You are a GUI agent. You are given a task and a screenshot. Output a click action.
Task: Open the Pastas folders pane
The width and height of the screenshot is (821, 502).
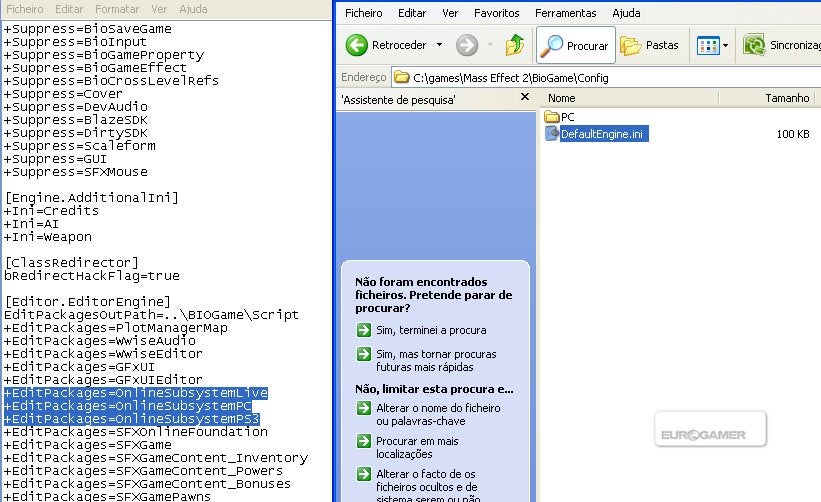649,46
